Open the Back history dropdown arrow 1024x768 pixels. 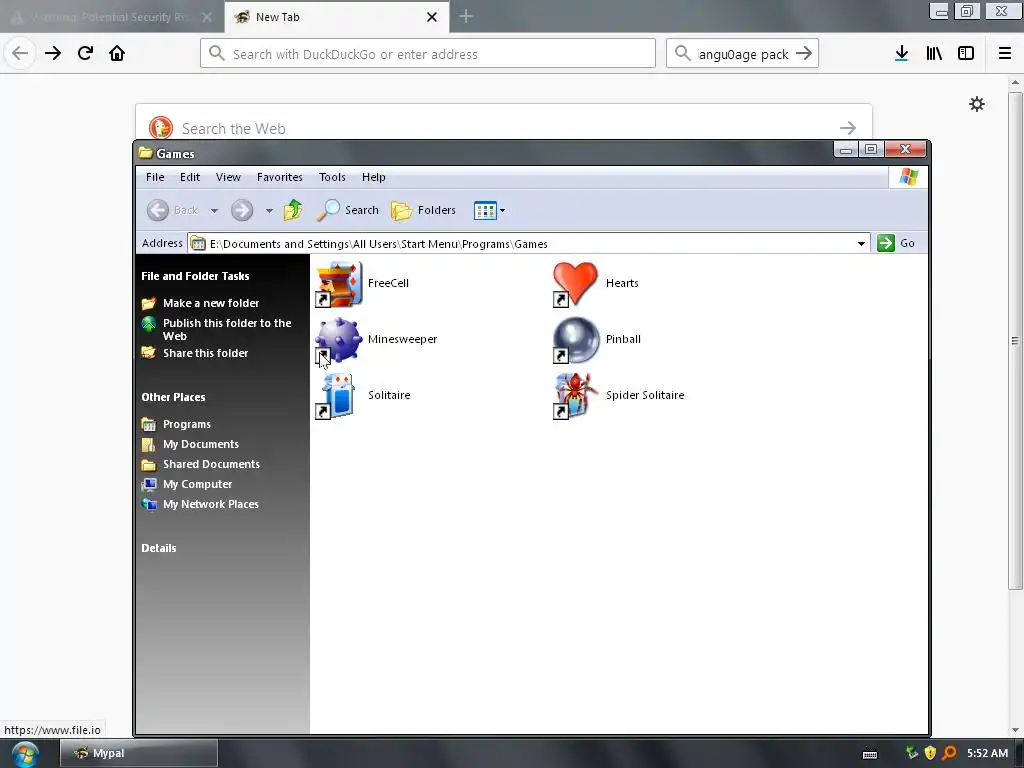pos(214,211)
